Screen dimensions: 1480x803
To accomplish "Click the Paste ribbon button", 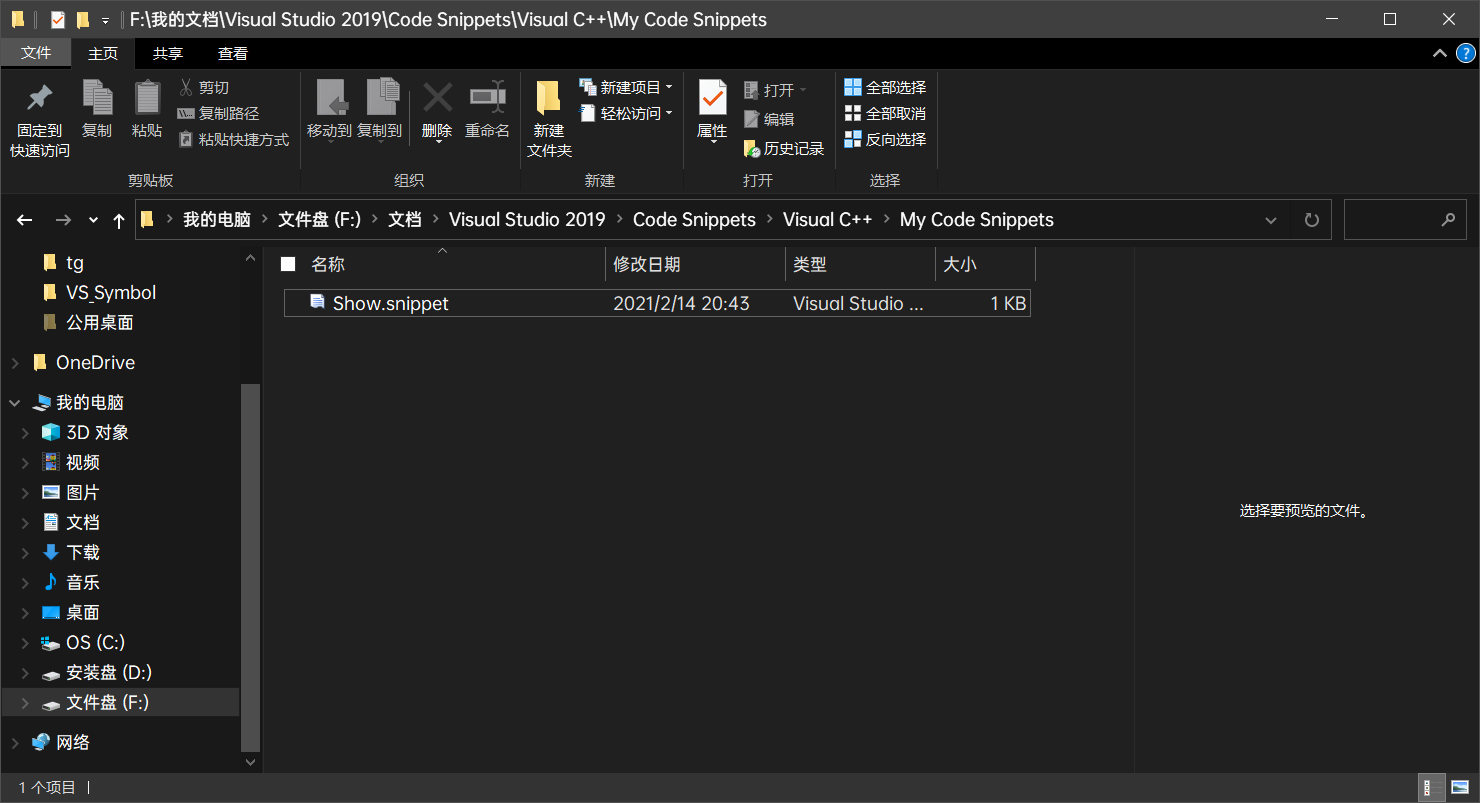I will point(147,110).
